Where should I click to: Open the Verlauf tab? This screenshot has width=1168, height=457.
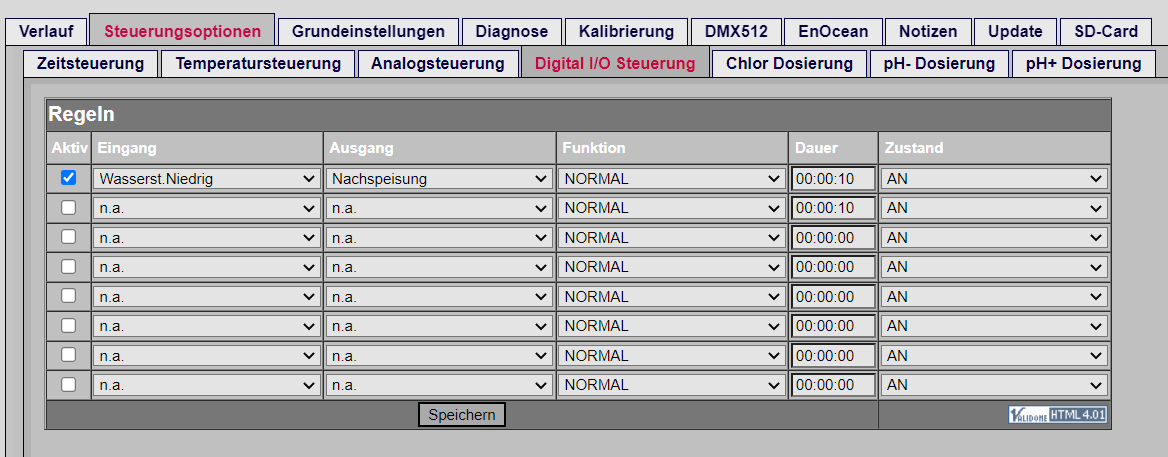pos(46,31)
